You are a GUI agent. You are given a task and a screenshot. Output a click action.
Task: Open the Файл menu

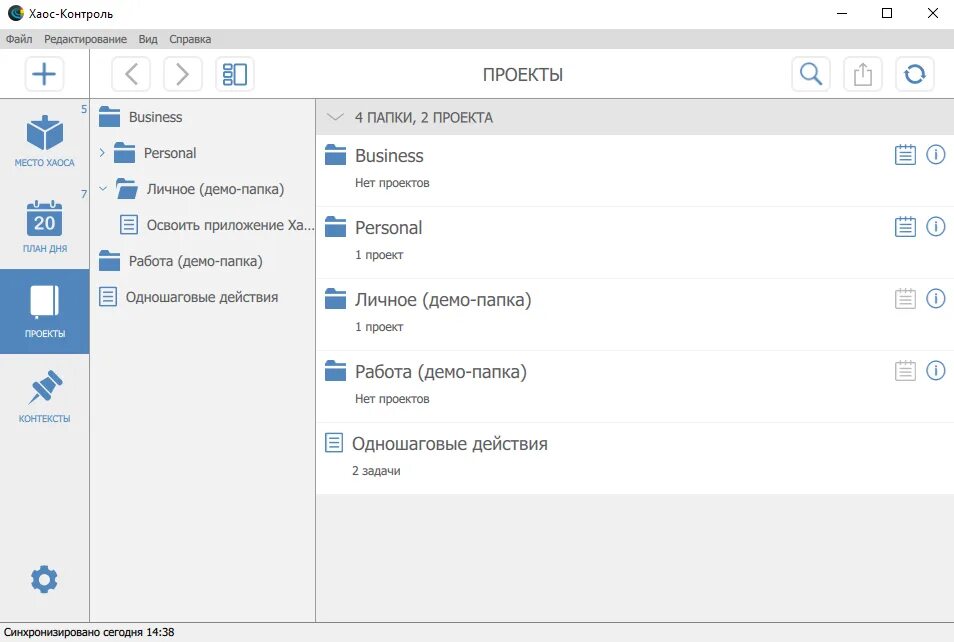click(x=19, y=39)
